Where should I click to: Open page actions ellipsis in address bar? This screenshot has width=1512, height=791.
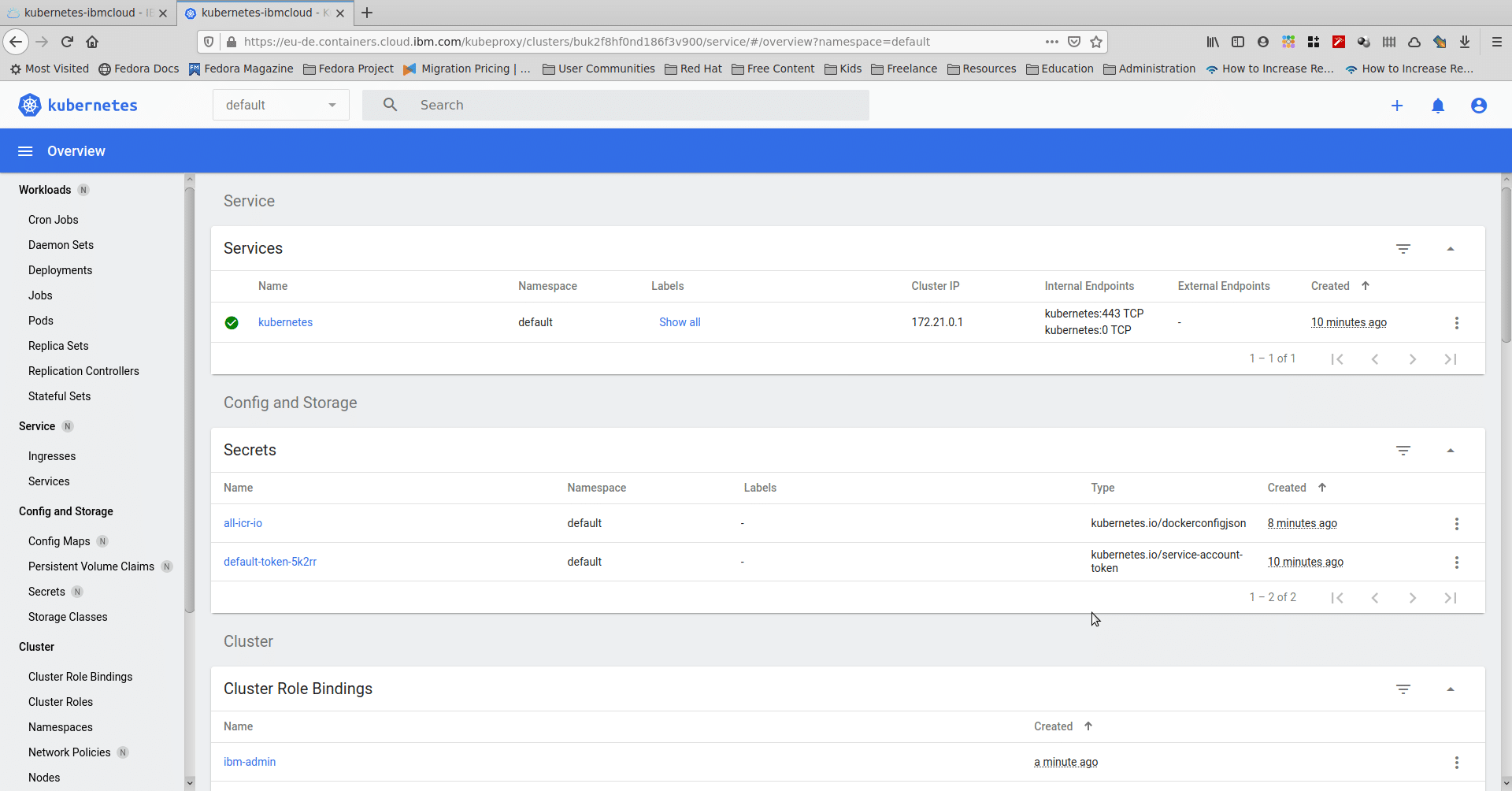point(1052,42)
